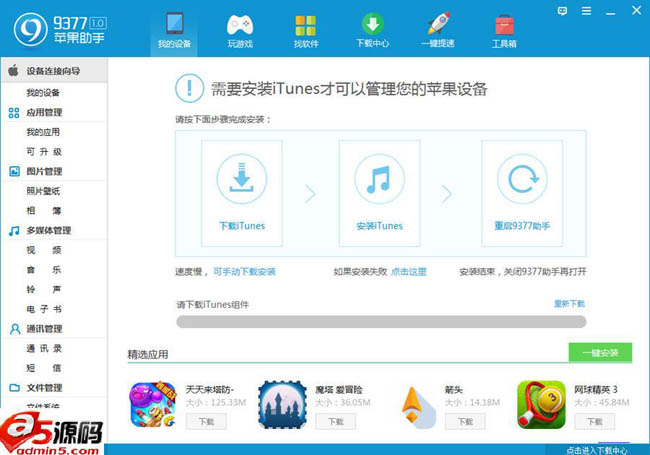This screenshot has width=650, height=455.
Task: Select 通讯录 in the sidebar
Action: tap(44, 349)
